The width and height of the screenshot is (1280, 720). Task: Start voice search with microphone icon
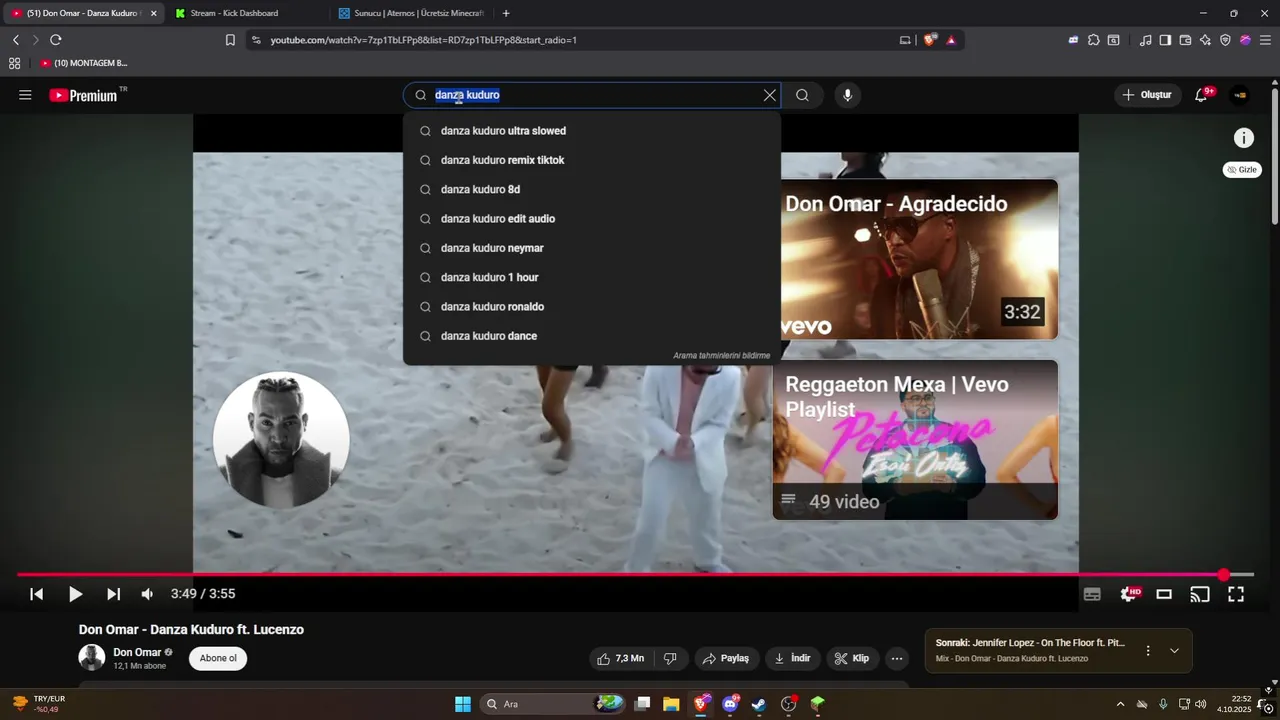(x=847, y=95)
